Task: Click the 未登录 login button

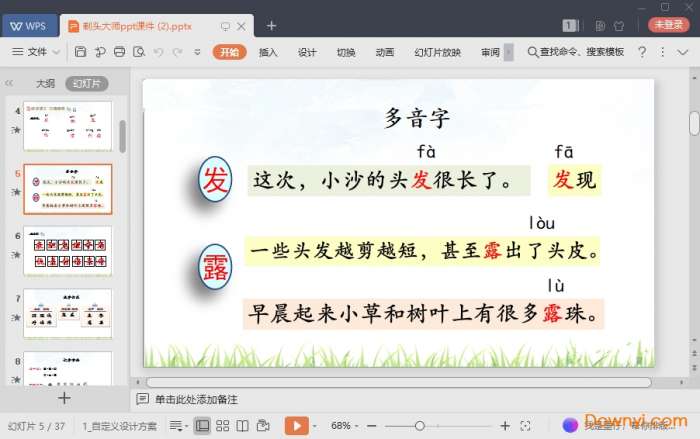Action: pyautogui.click(x=668, y=25)
